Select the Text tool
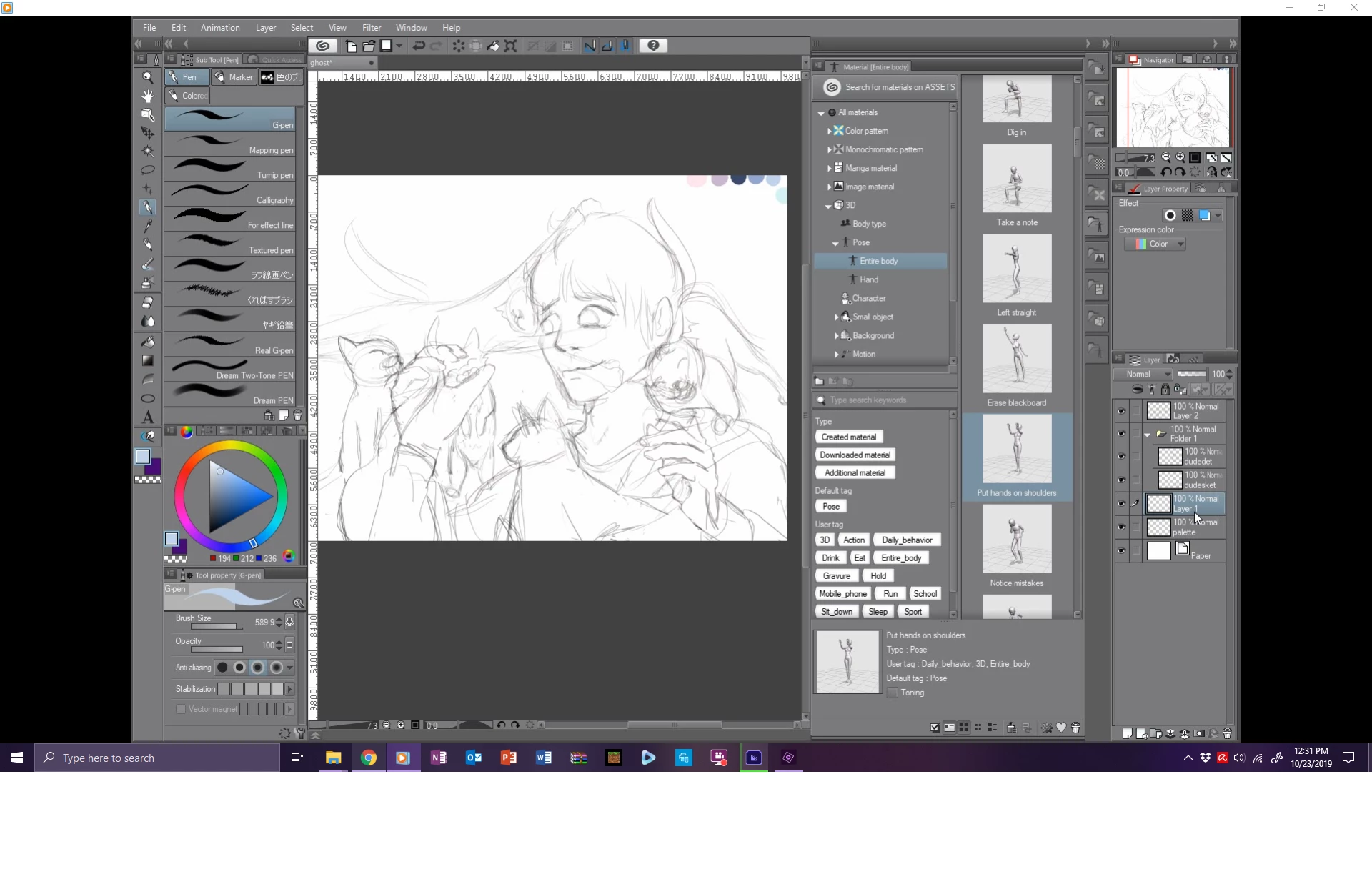 click(x=148, y=417)
